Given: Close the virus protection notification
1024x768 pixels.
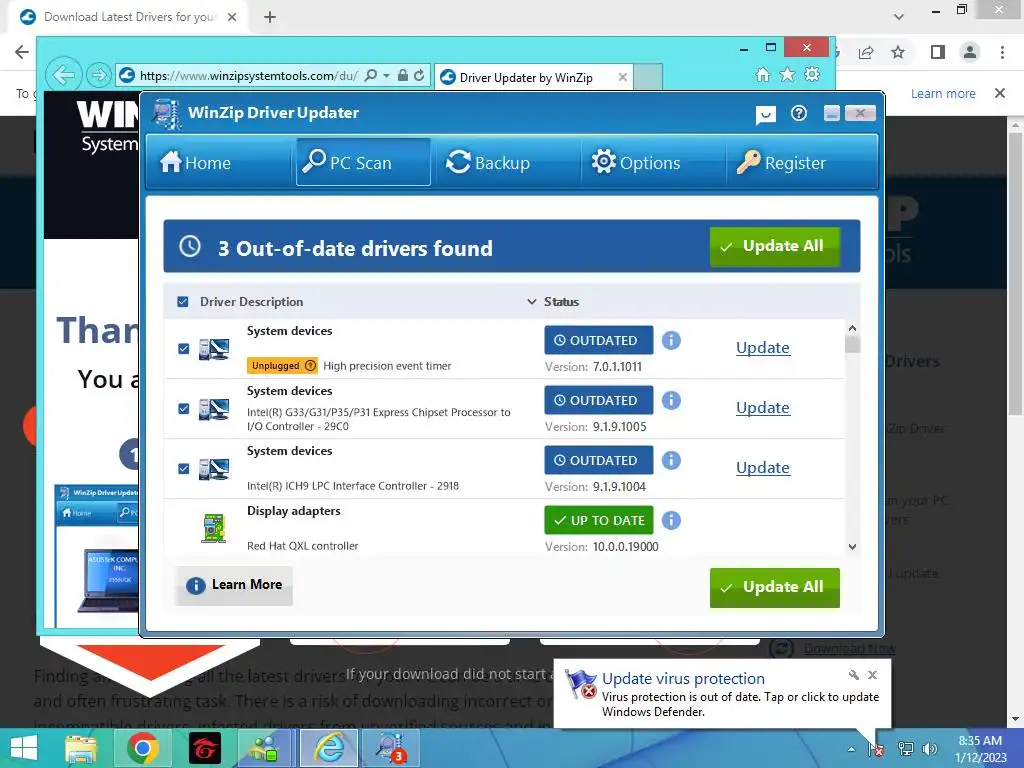Looking at the screenshot, I should pyautogui.click(x=872, y=675).
